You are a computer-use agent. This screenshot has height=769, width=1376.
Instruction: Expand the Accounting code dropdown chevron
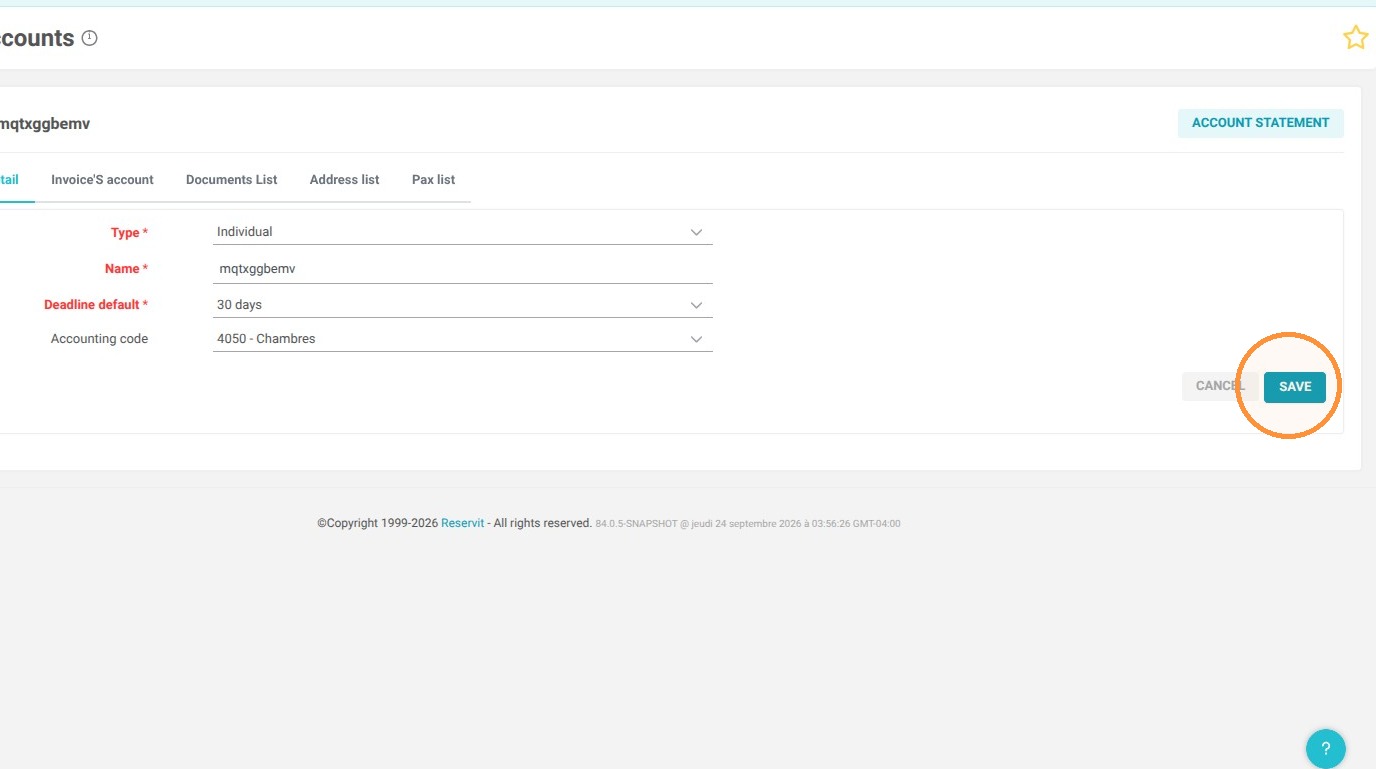pyautogui.click(x=697, y=339)
